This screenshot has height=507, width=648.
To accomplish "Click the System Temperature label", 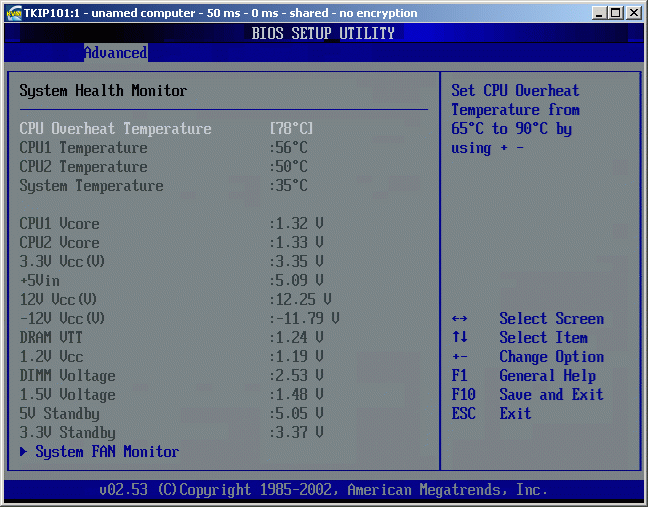I will click(91, 186).
